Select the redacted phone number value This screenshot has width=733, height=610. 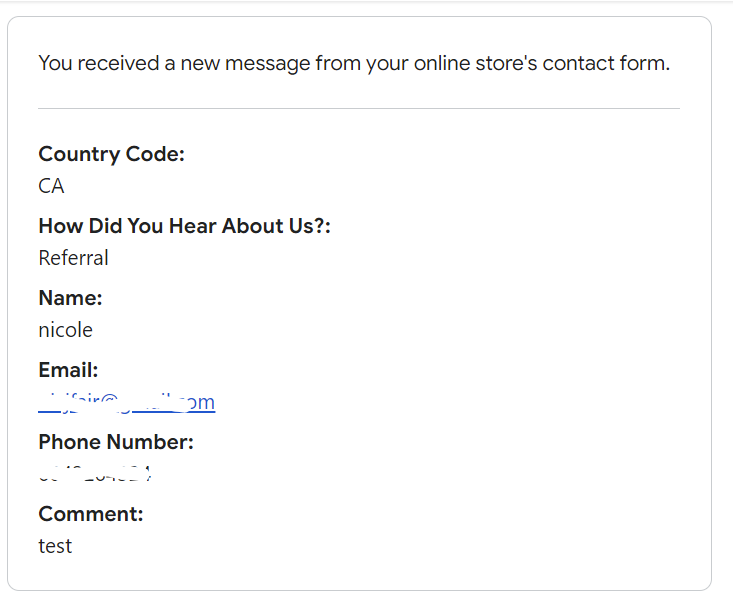[95, 474]
